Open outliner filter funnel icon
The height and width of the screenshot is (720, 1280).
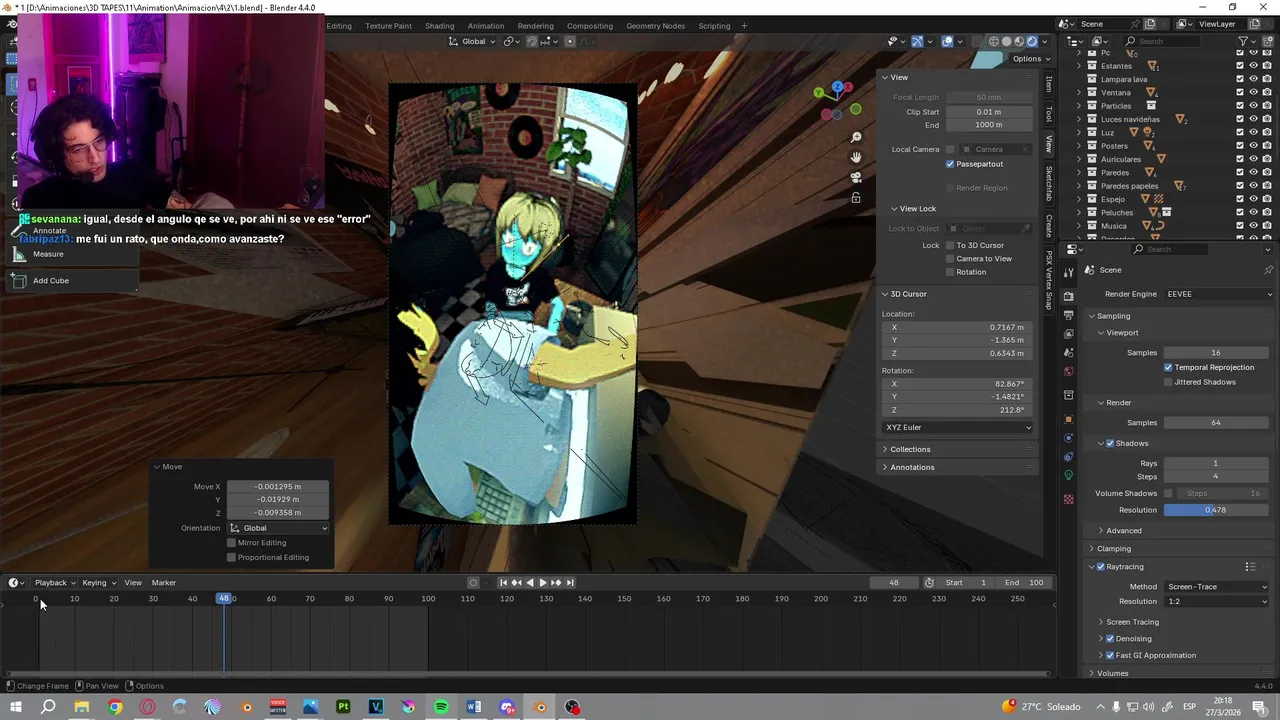pyautogui.click(x=1244, y=41)
